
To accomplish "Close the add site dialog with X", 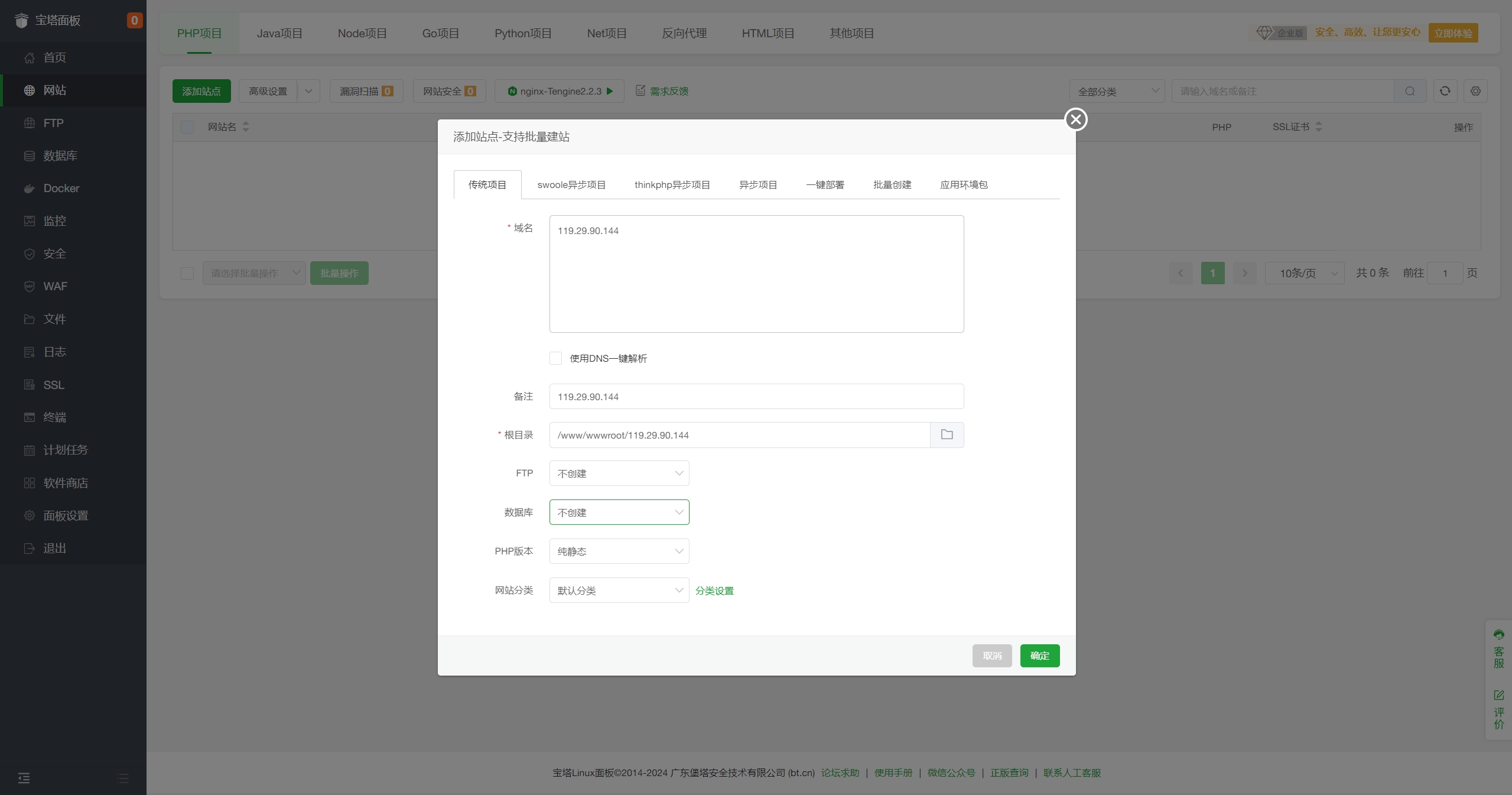I will pos(1076,119).
